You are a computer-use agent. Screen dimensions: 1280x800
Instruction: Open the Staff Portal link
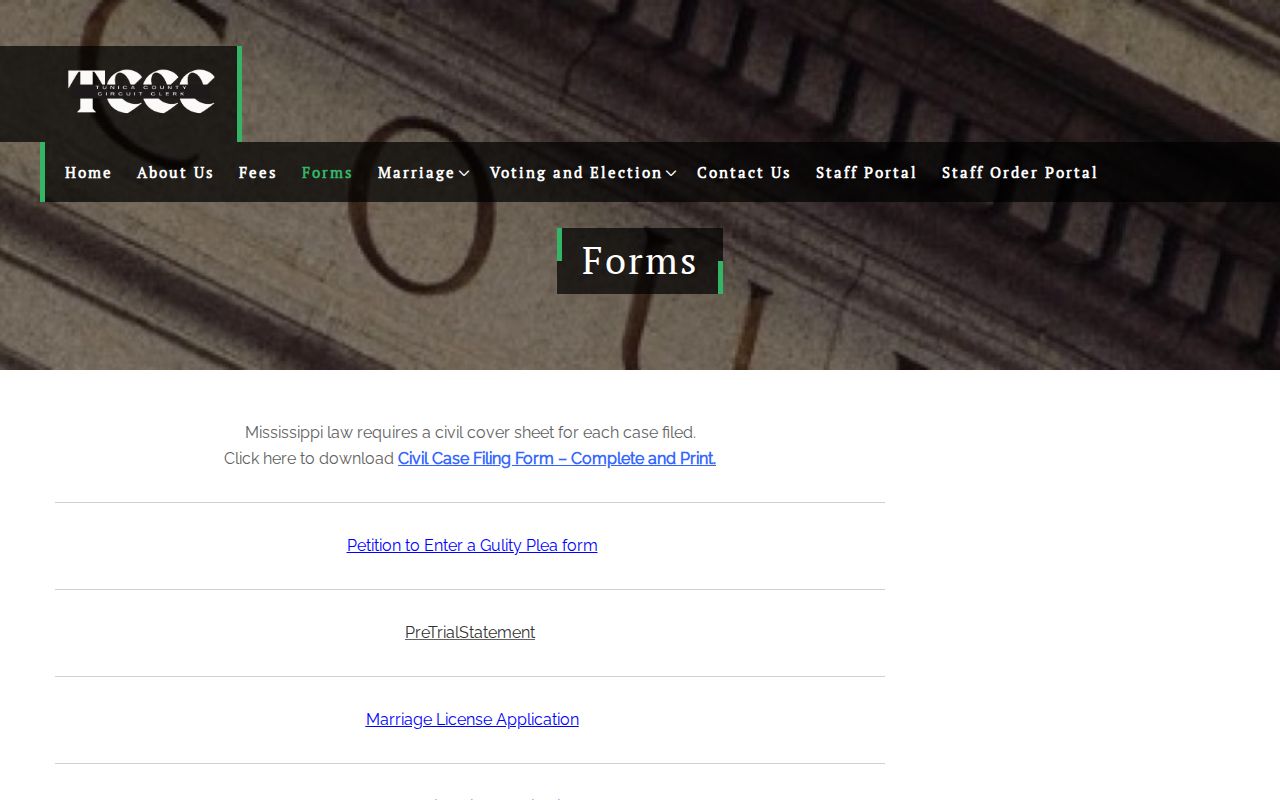point(866,173)
